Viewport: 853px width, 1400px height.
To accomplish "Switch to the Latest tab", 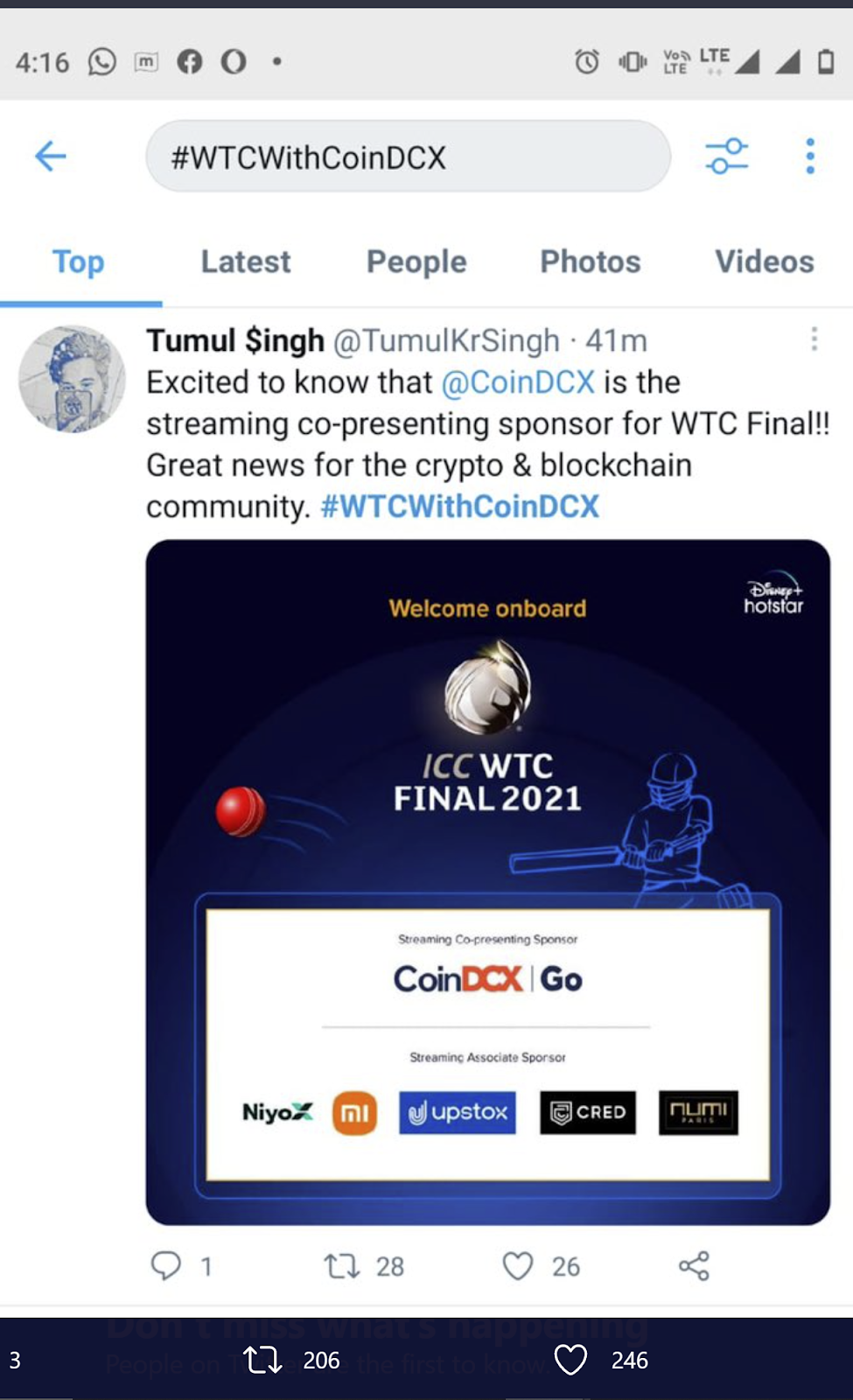I will (x=246, y=262).
